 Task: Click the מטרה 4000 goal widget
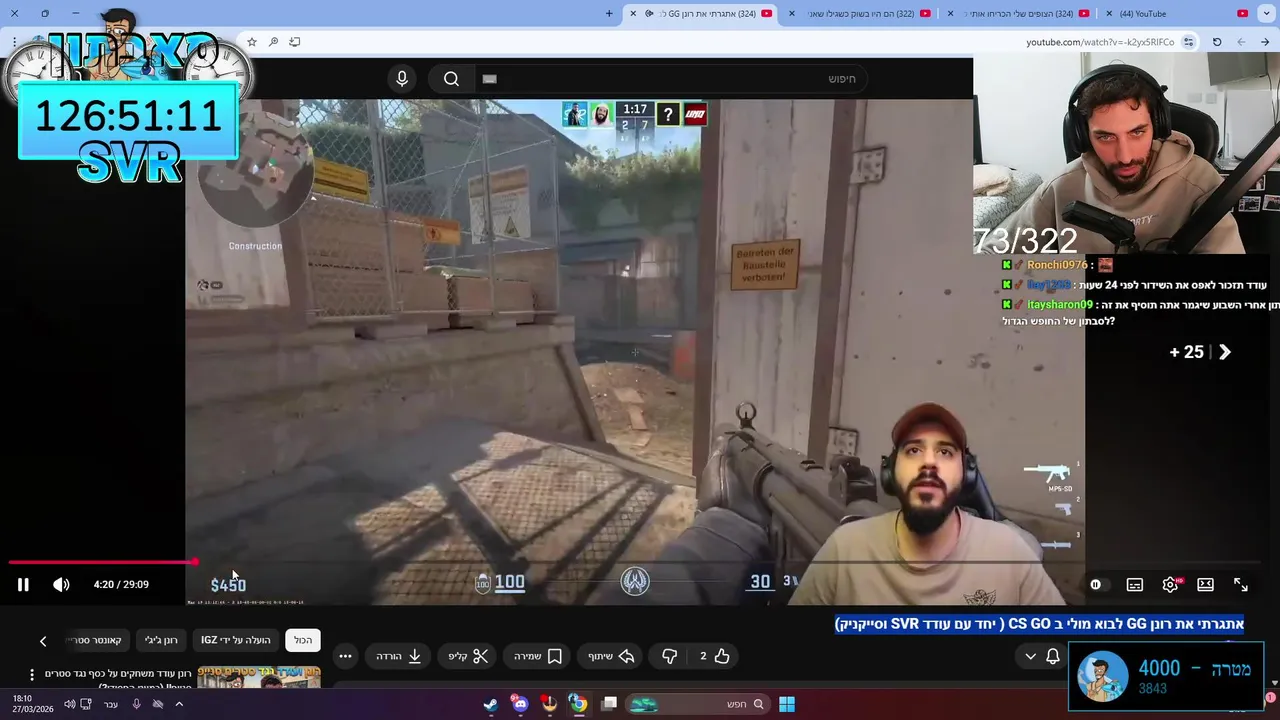[1165, 677]
